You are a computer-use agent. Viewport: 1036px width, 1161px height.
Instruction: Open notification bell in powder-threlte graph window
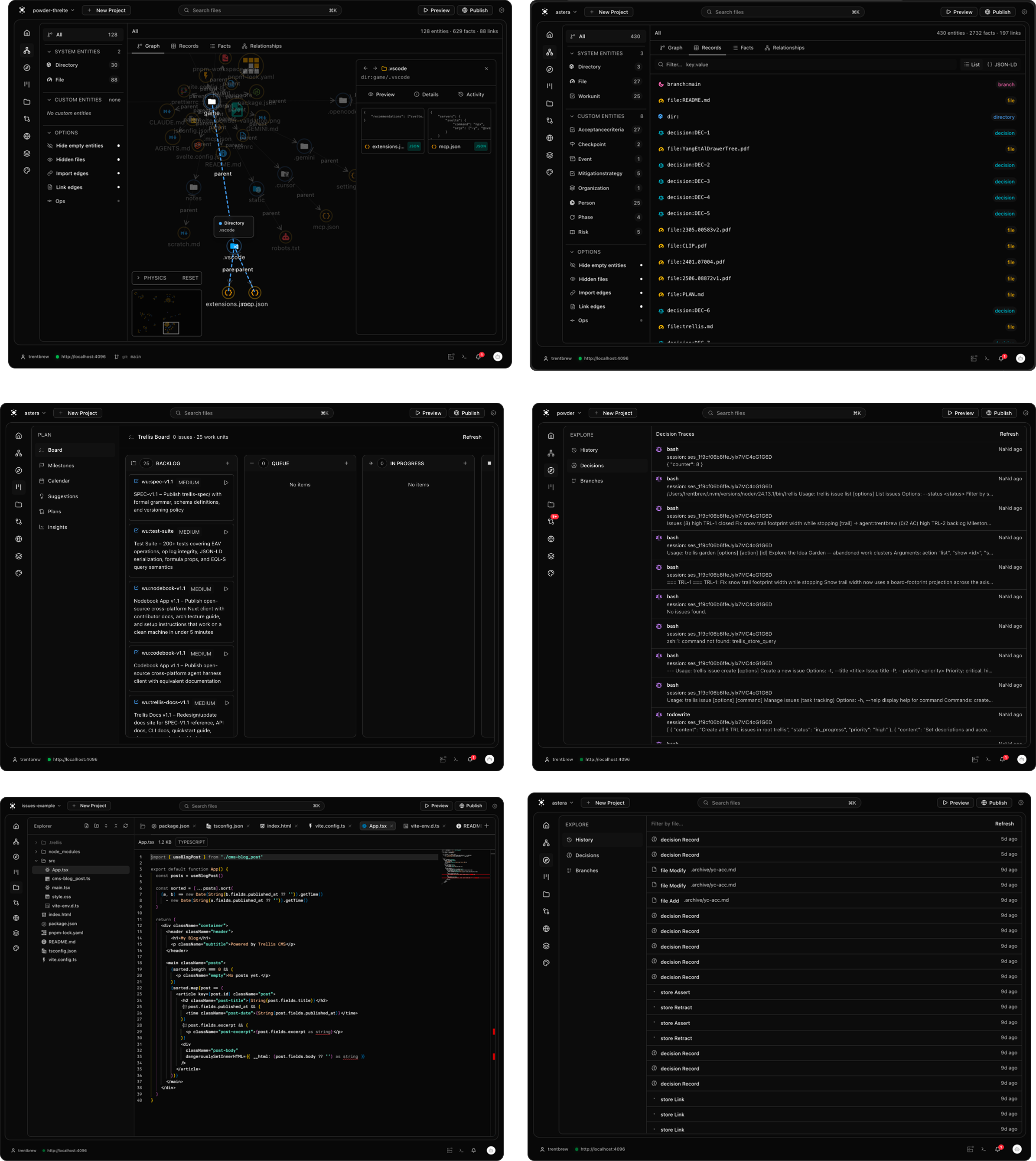[479, 357]
